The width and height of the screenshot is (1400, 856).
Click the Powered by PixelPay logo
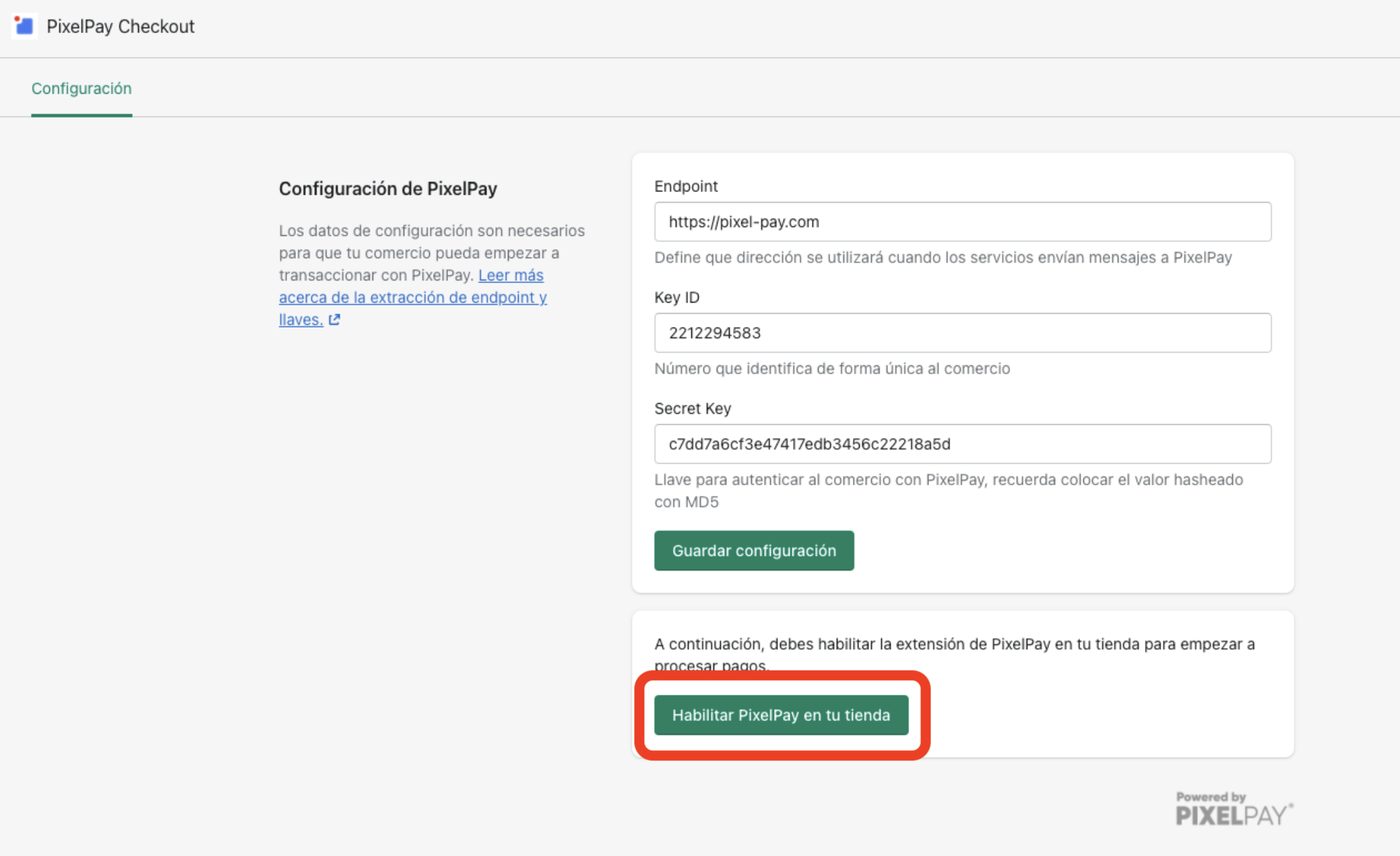pyautogui.click(x=1234, y=809)
